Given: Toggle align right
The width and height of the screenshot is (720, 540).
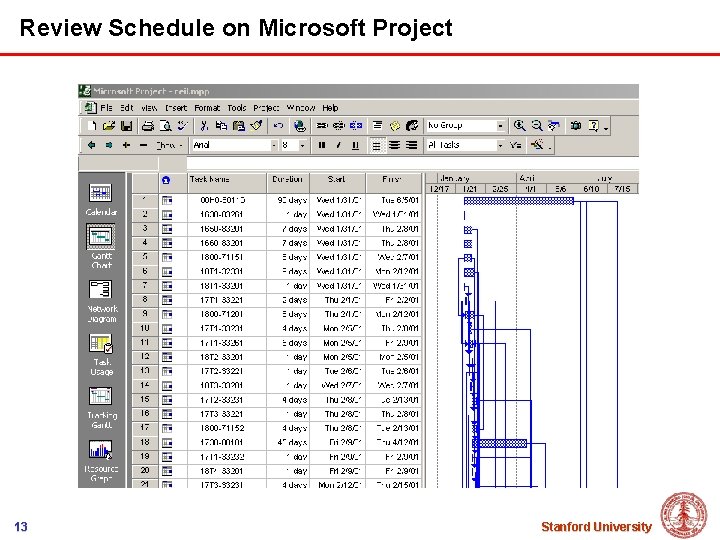Looking at the screenshot, I should [411, 145].
